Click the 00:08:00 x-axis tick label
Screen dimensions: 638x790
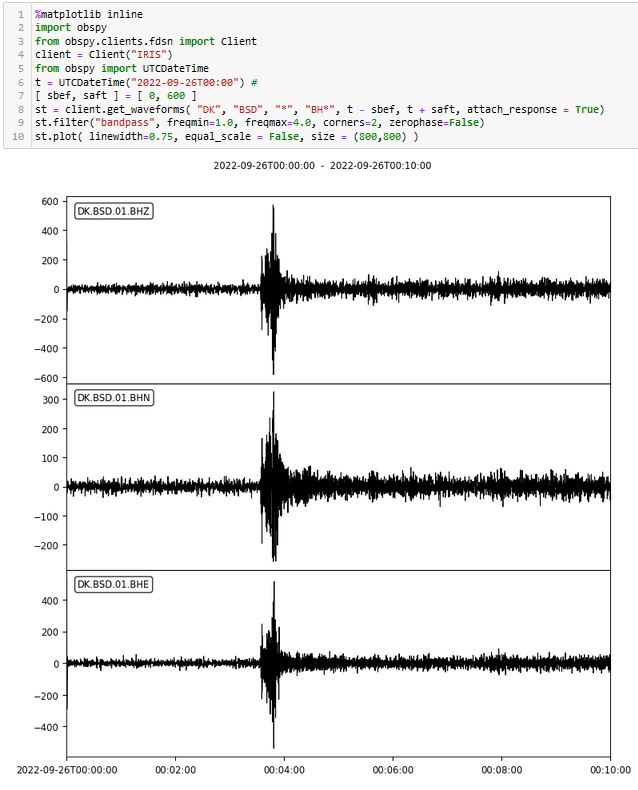coord(501,770)
